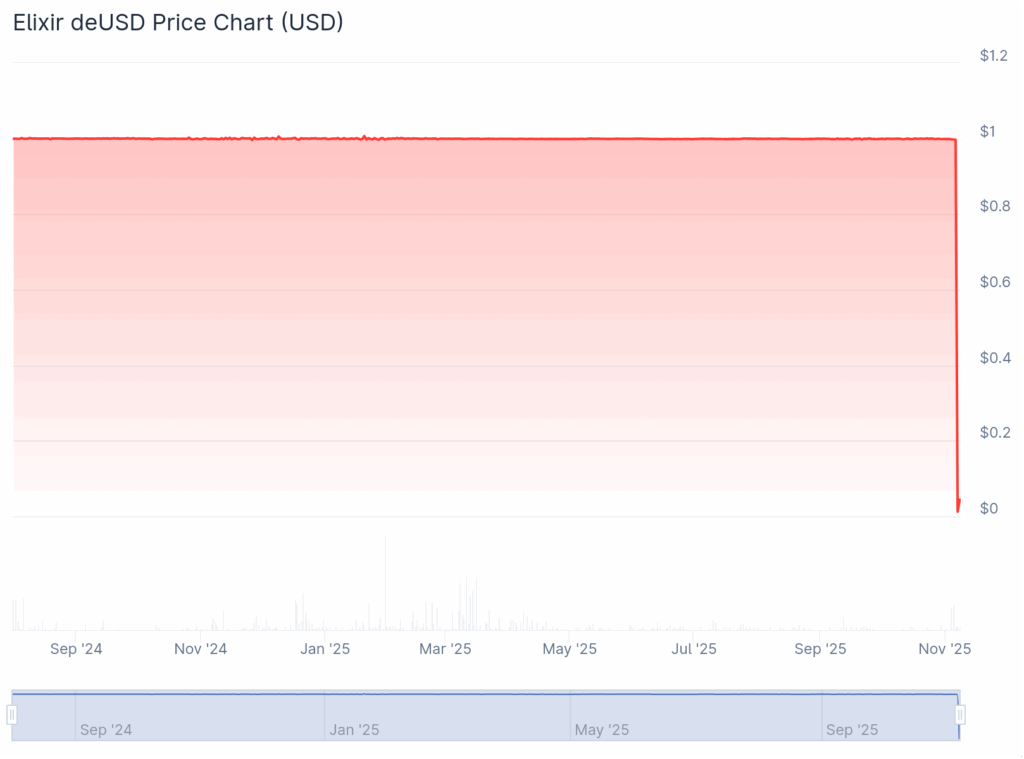
Task: Click the bottom of the red price crash line
Action: (958, 510)
